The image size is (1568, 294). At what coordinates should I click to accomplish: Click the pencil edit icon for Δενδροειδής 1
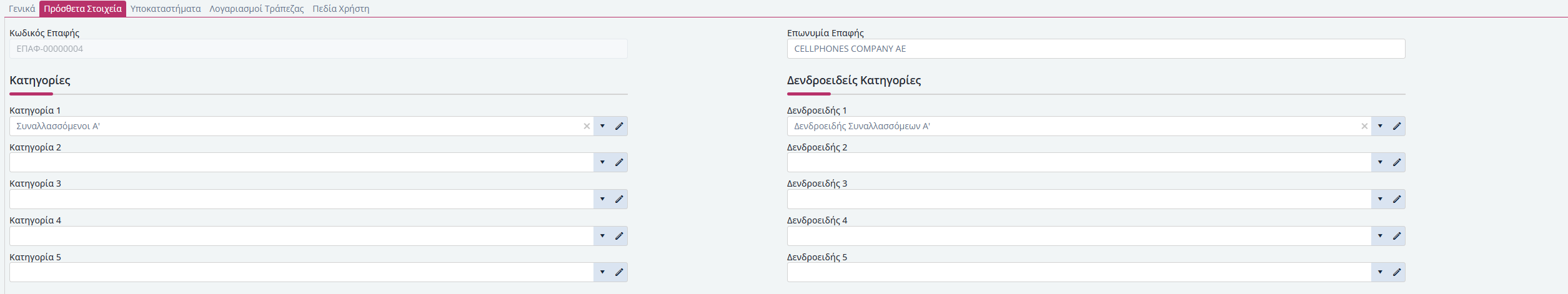point(1397,126)
